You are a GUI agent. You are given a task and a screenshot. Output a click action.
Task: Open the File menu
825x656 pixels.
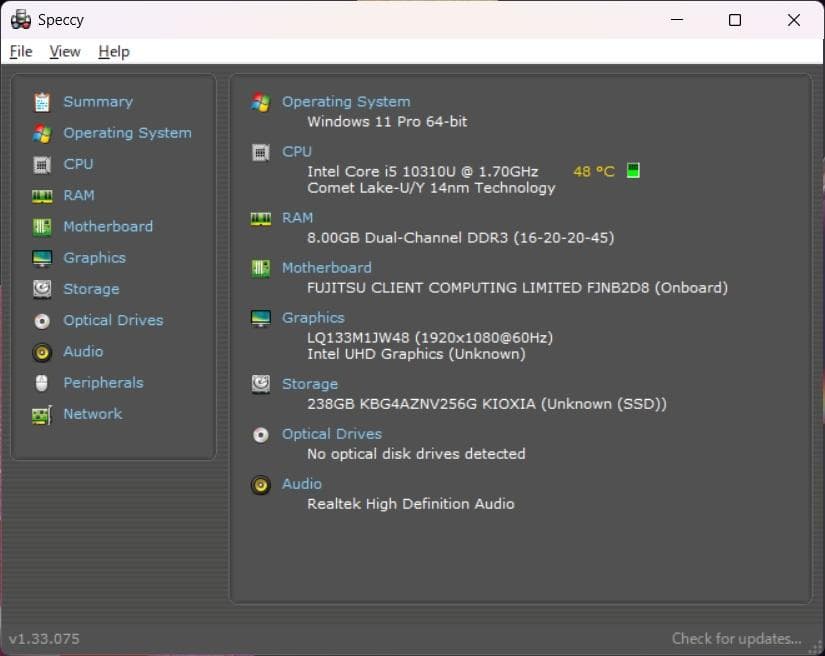coord(20,51)
